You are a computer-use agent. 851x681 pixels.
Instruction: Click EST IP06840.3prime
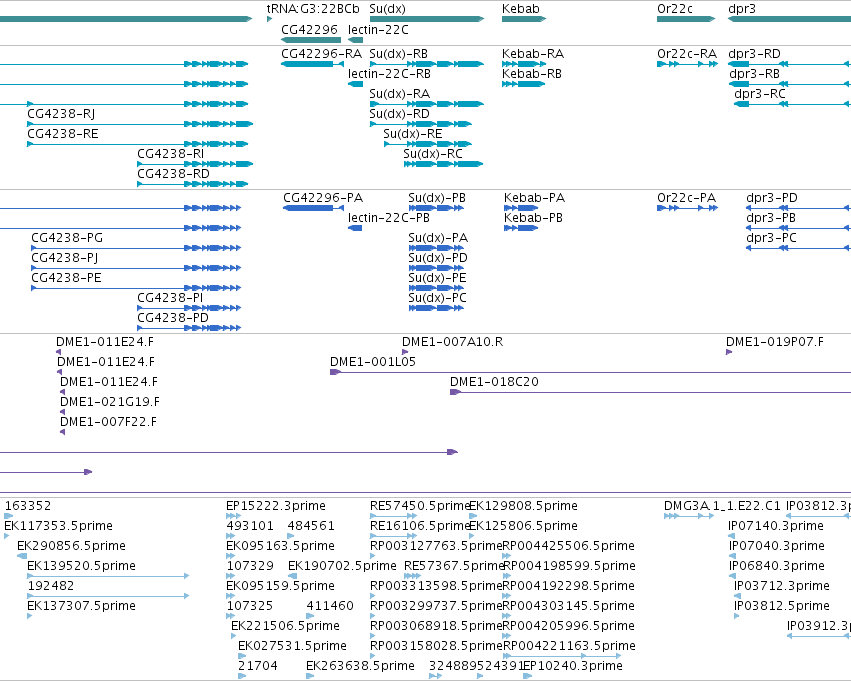(777, 567)
